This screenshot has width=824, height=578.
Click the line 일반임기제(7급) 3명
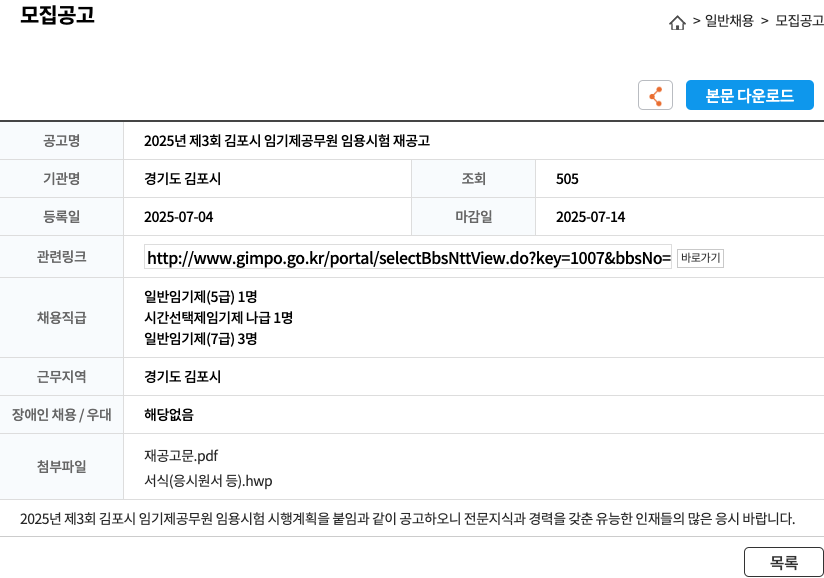point(200,339)
